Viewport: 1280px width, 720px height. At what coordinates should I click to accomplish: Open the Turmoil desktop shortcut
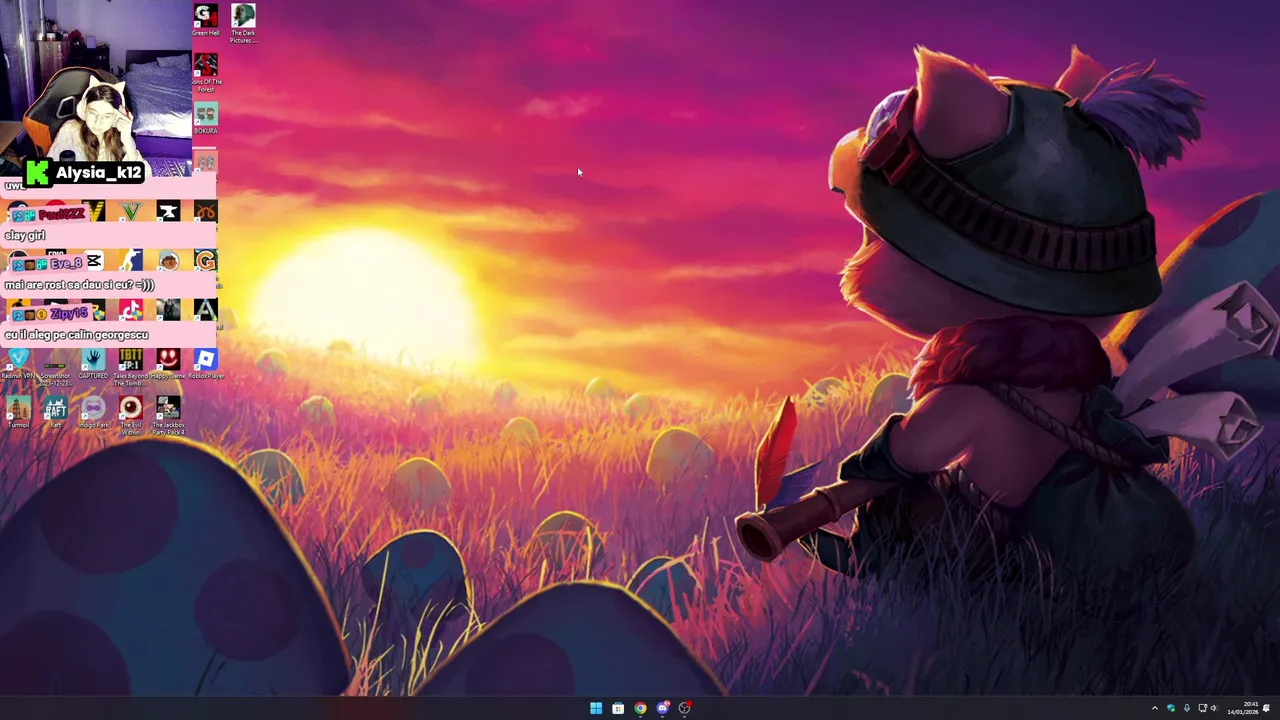[18, 413]
